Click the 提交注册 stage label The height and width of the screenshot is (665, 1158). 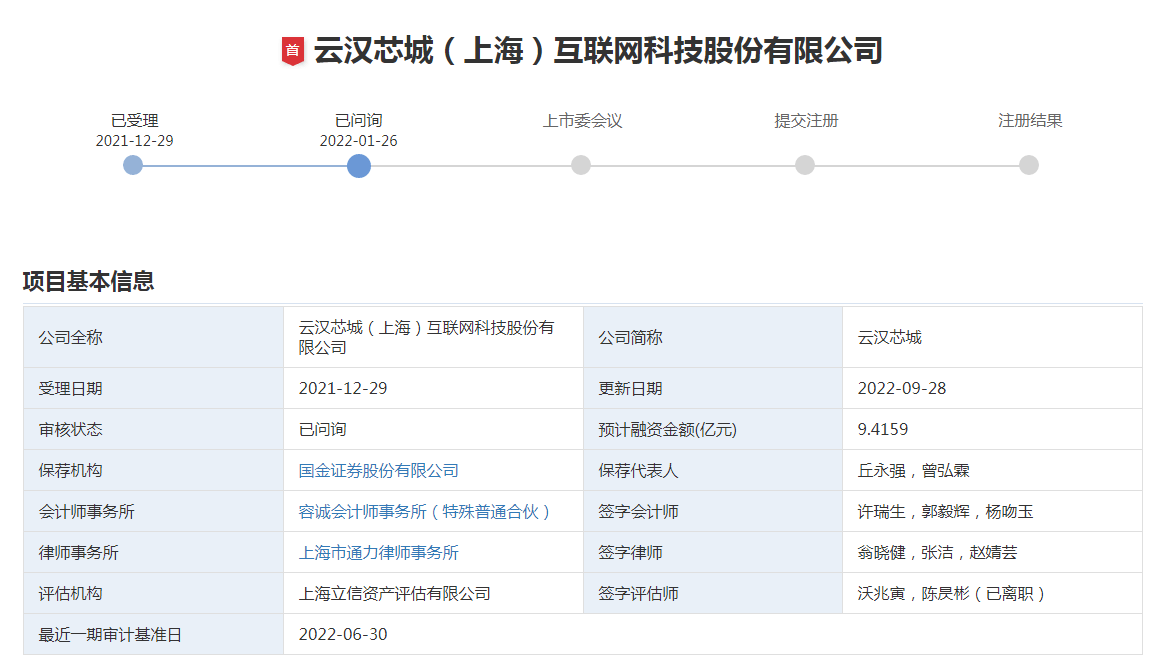click(x=806, y=120)
